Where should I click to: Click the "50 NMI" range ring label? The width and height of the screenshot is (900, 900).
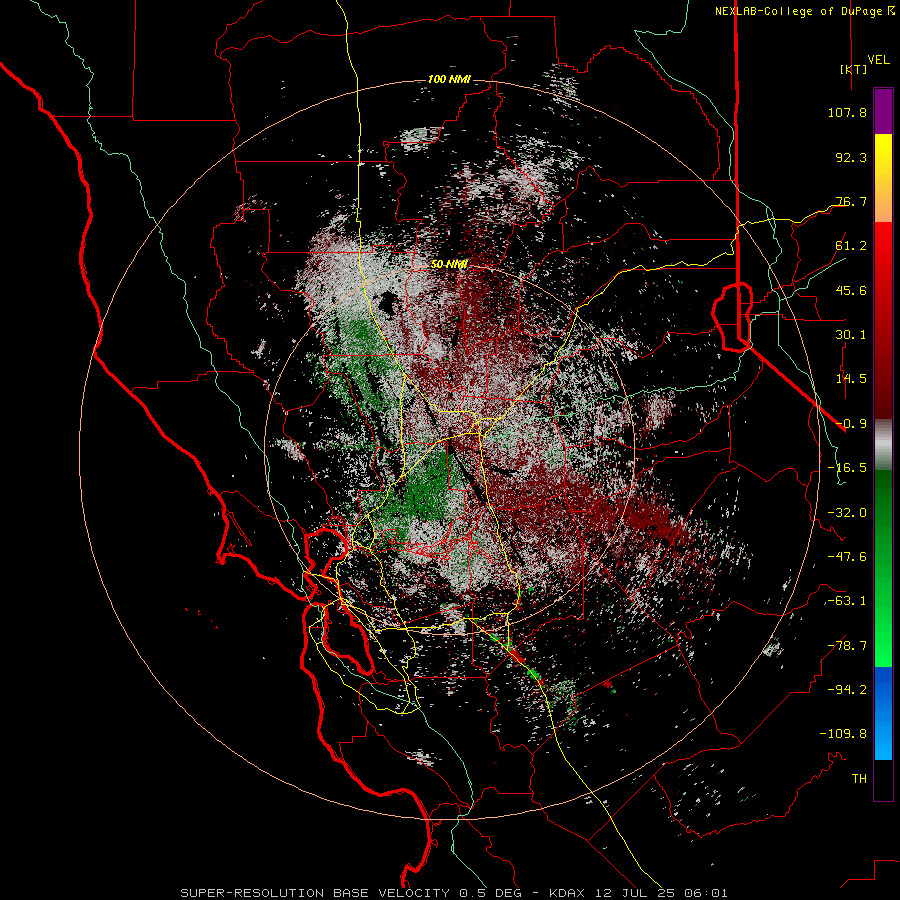point(449,264)
